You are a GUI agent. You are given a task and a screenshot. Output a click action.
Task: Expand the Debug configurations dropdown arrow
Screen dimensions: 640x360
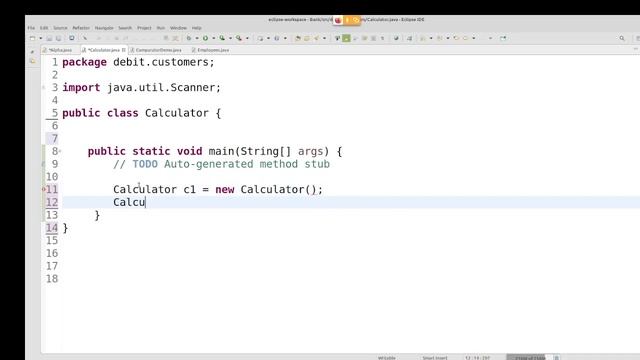point(196,38)
